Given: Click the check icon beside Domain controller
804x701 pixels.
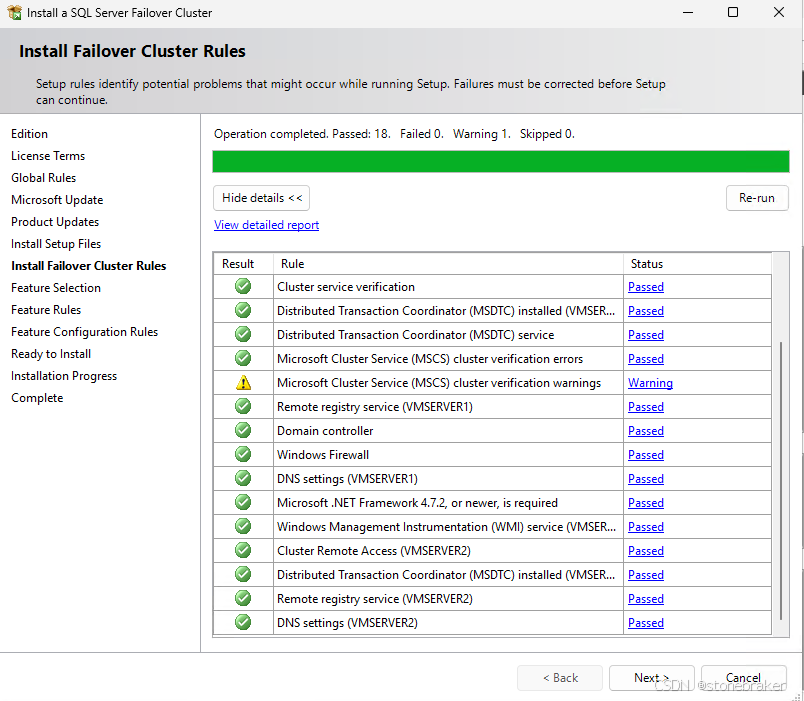Looking at the screenshot, I should pyautogui.click(x=243, y=430).
